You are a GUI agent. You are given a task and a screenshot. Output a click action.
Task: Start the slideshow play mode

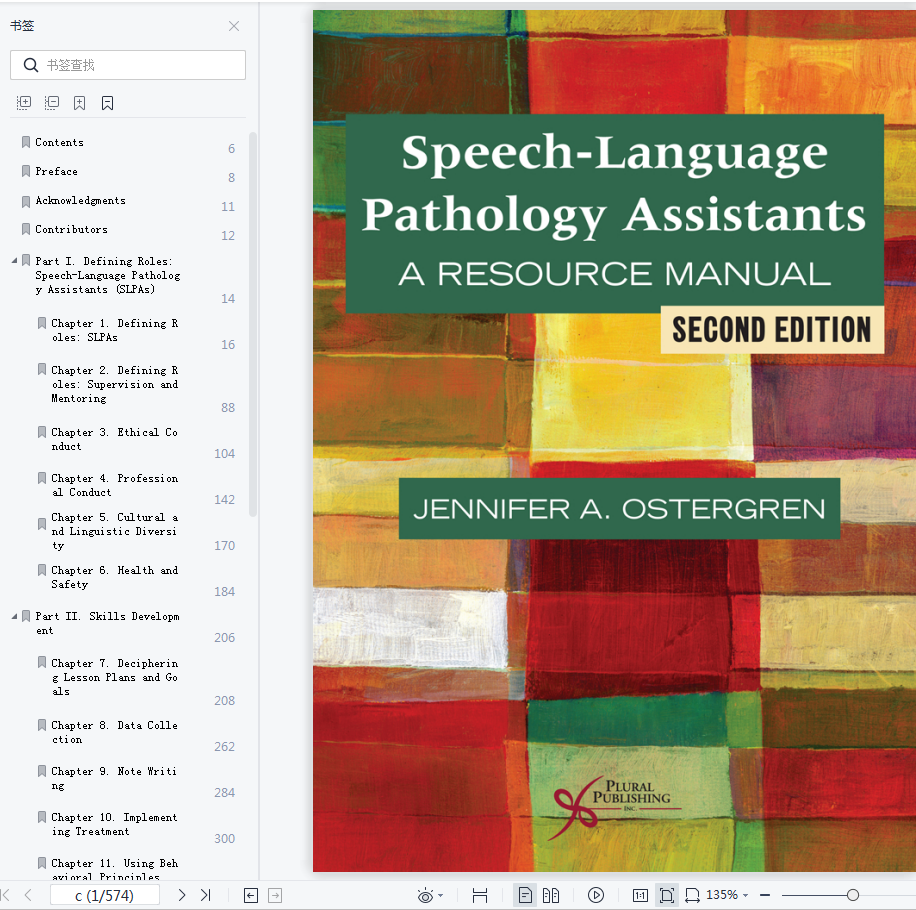pos(595,895)
